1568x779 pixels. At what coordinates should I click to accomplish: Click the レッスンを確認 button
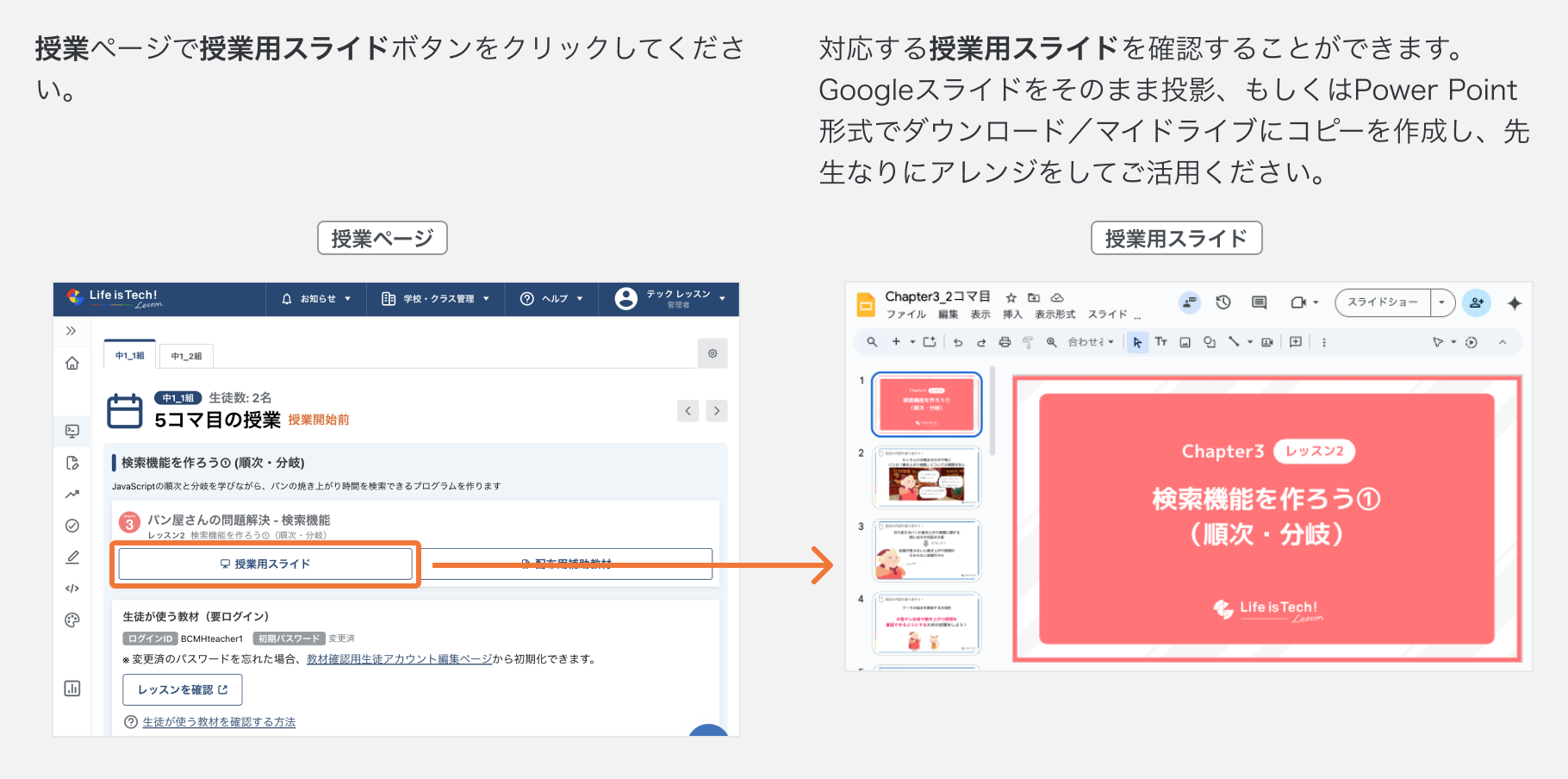[183, 689]
